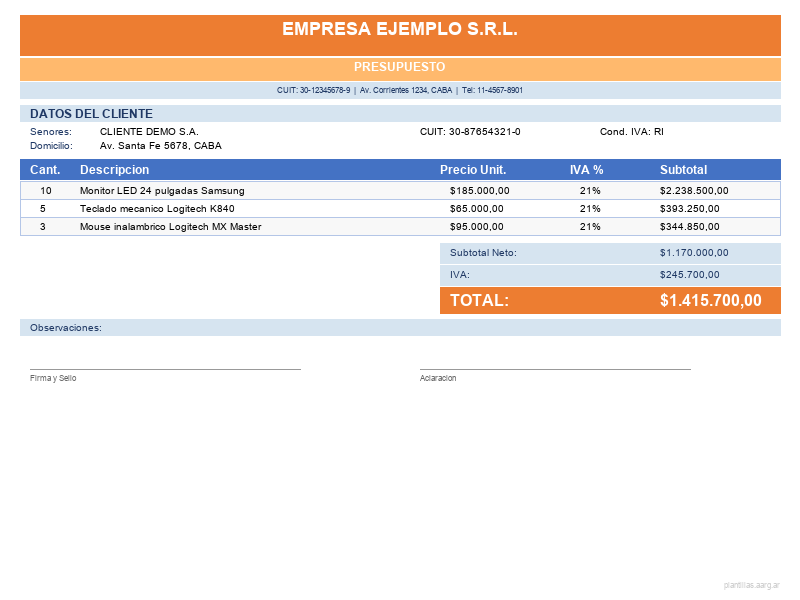Select Teclado mecanico Logitech K840 description
Viewport: 800px width, 600px height.
point(157,209)
